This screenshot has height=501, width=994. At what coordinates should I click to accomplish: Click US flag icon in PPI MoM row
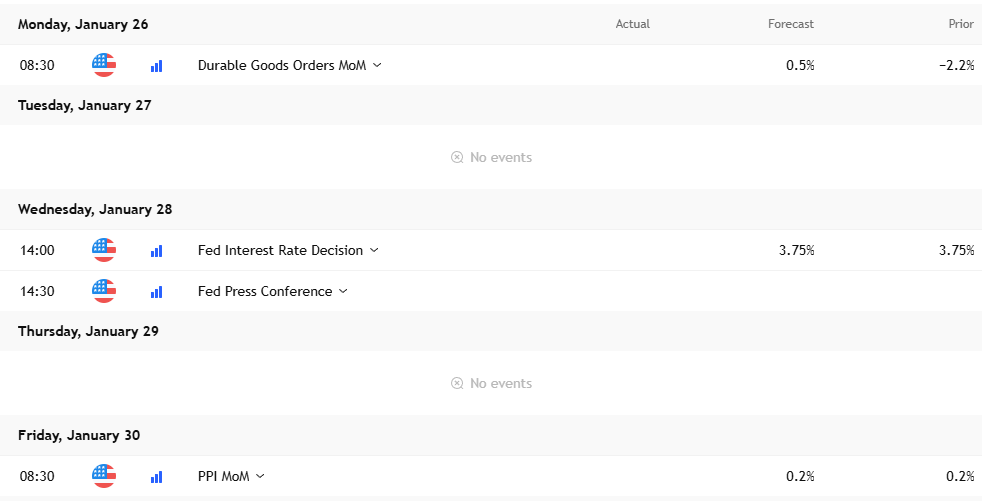click(x=104, y=476)
